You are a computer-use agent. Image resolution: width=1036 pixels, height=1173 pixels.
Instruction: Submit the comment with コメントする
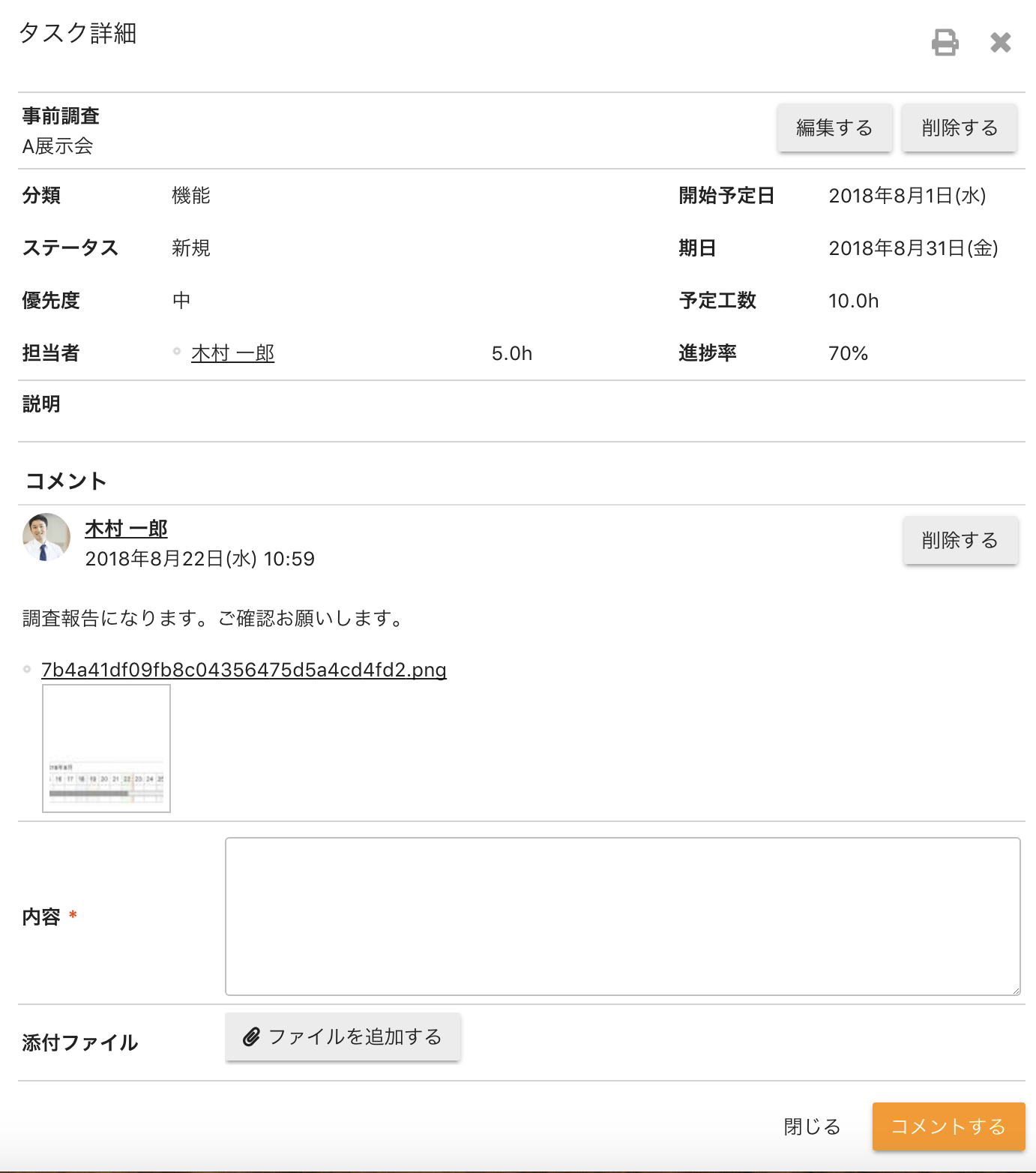(x=948, y=1126)
